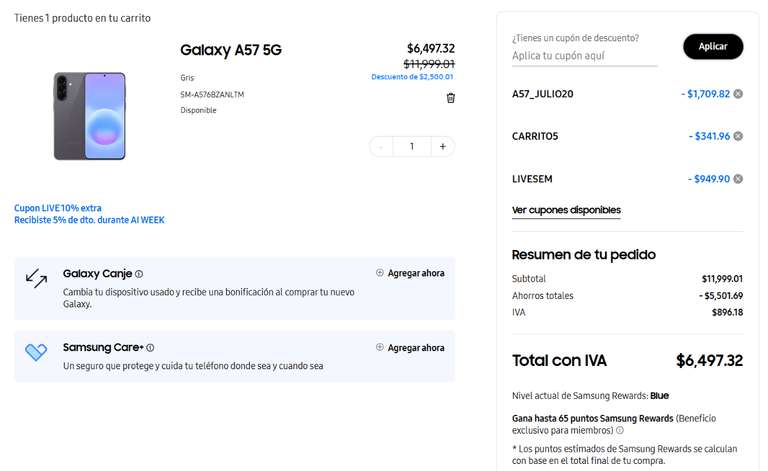Click the A57_JULIO20 discount amount -$1,709.82
This screenshot has height=471, width=768.
coord(705,94)
